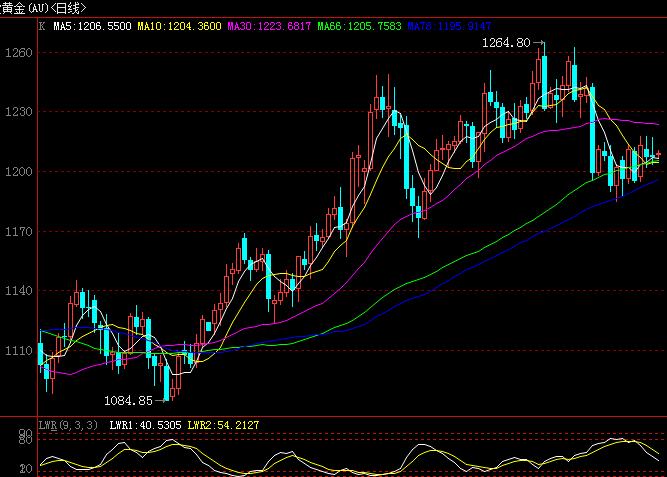
Task: Click the 1260 price axis label
Action: (17, 52)
